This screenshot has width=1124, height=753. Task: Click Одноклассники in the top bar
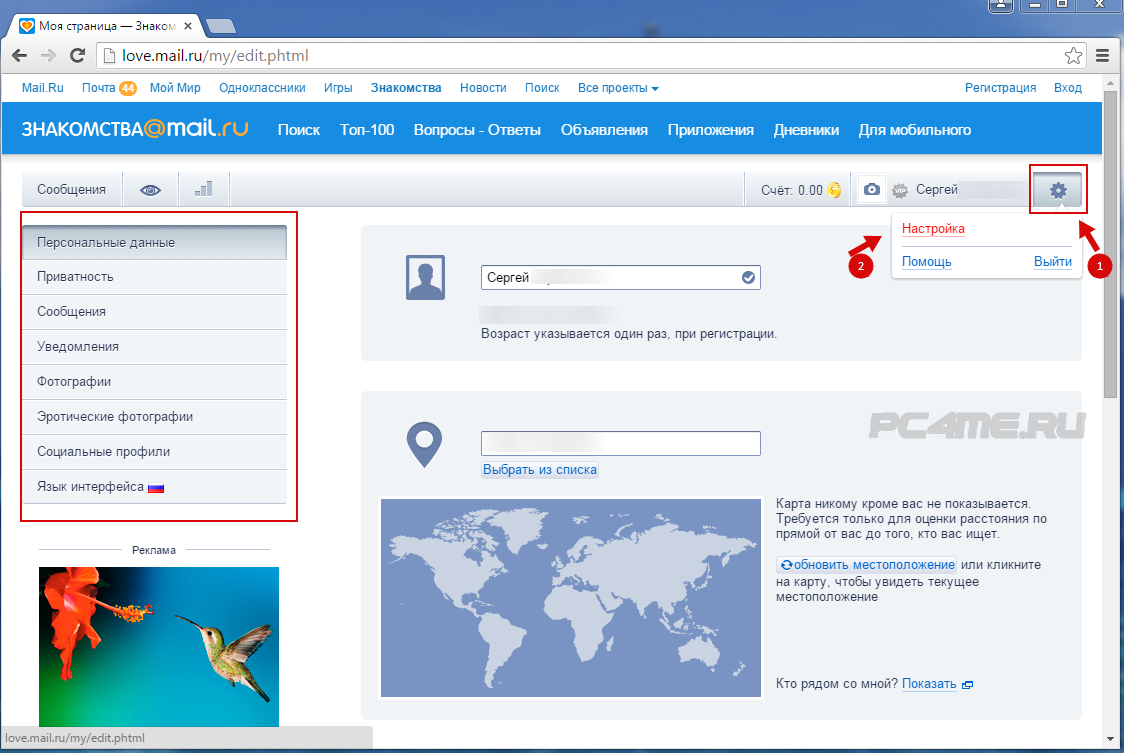pyautogui.click(x=262, y=87)
